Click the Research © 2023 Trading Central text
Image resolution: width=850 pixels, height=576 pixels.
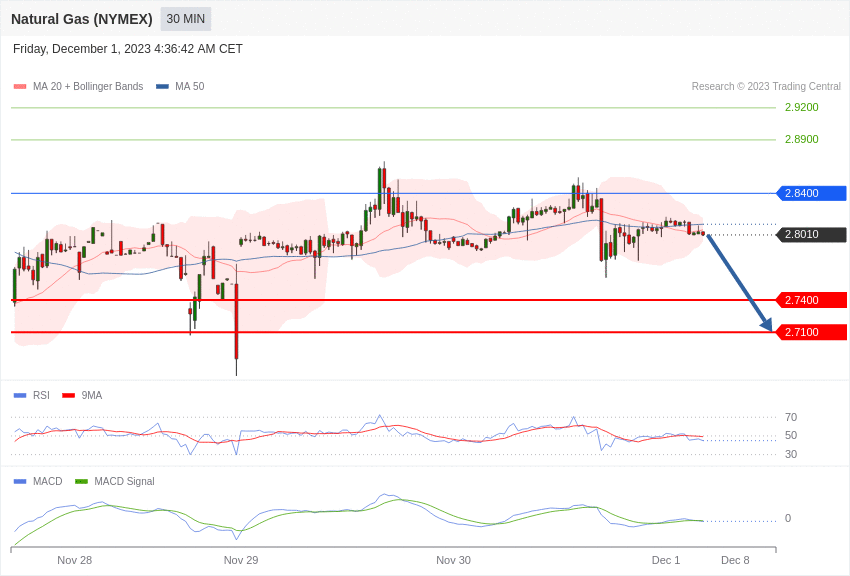click(x=766, y=87)
